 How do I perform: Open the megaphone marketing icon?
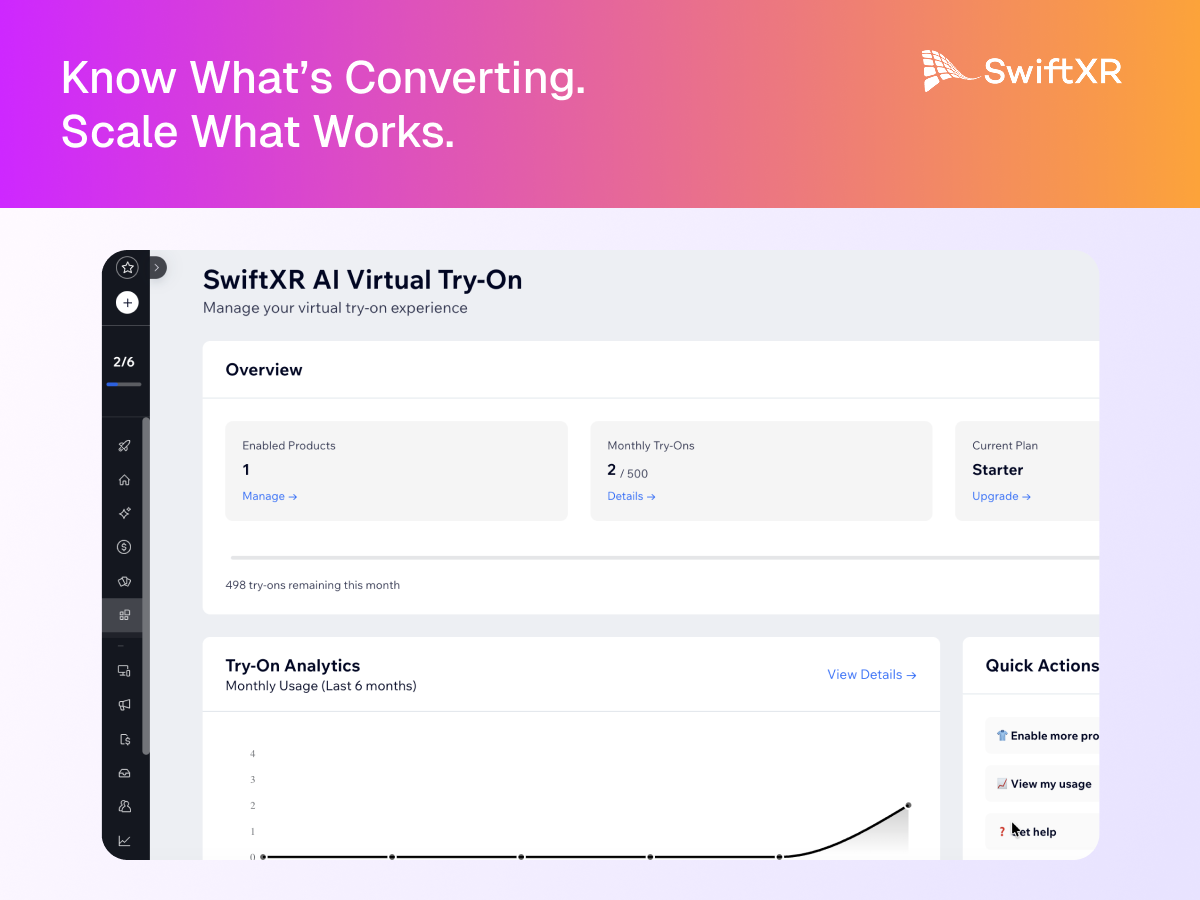[125, 705]
